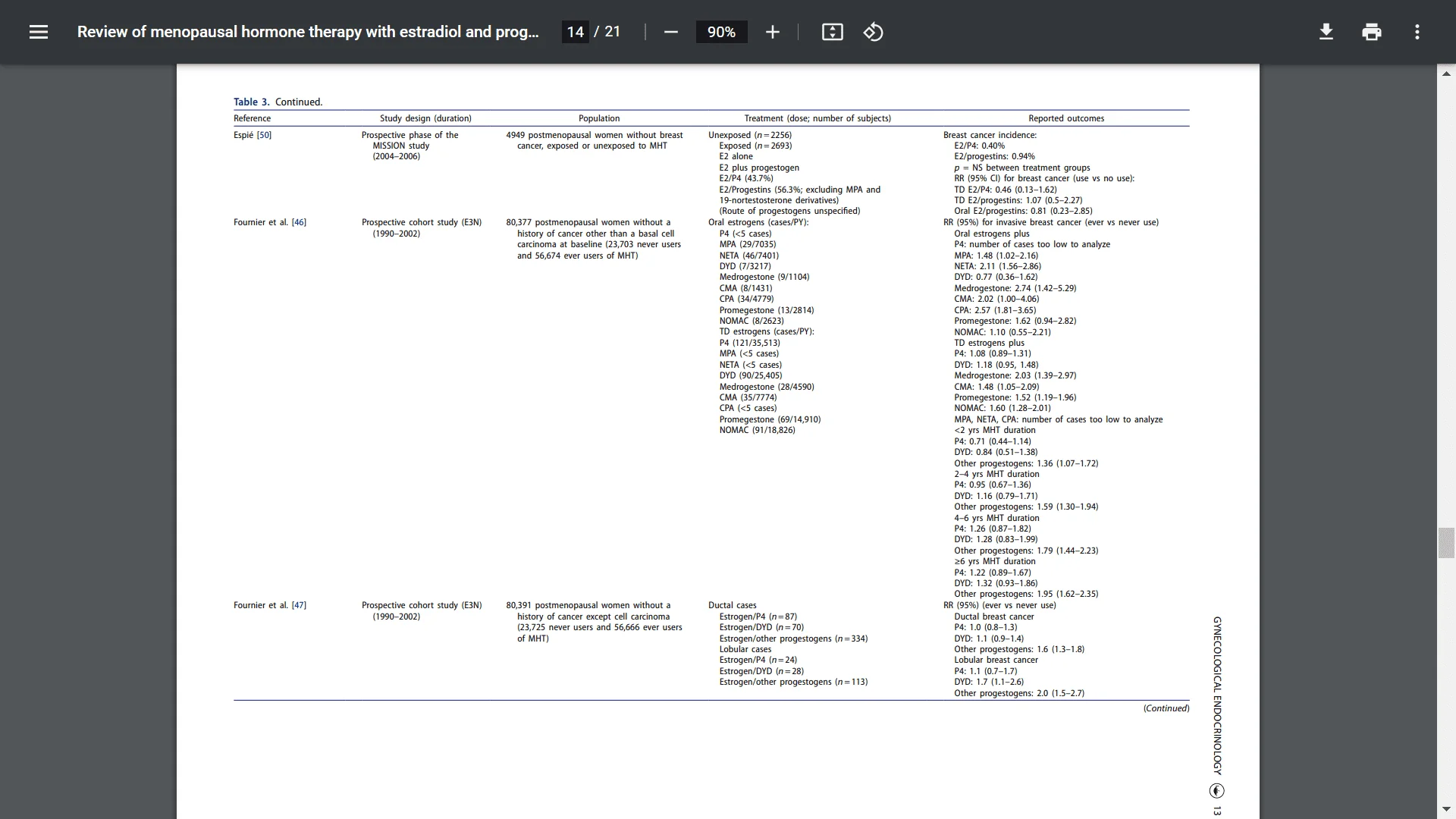The image size is (1456, 819).
Task: Click the zoom in plus button
Action: [x=772, y=32]
